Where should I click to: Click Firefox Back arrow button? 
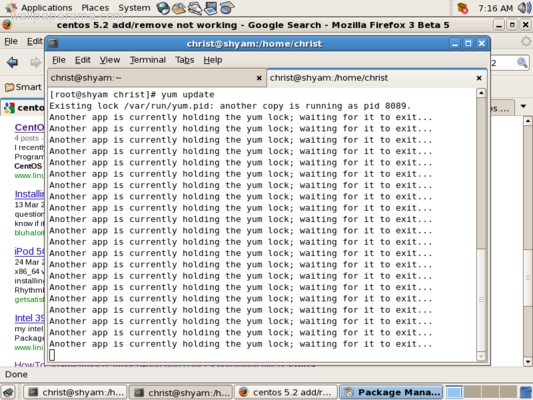[13, 62]
